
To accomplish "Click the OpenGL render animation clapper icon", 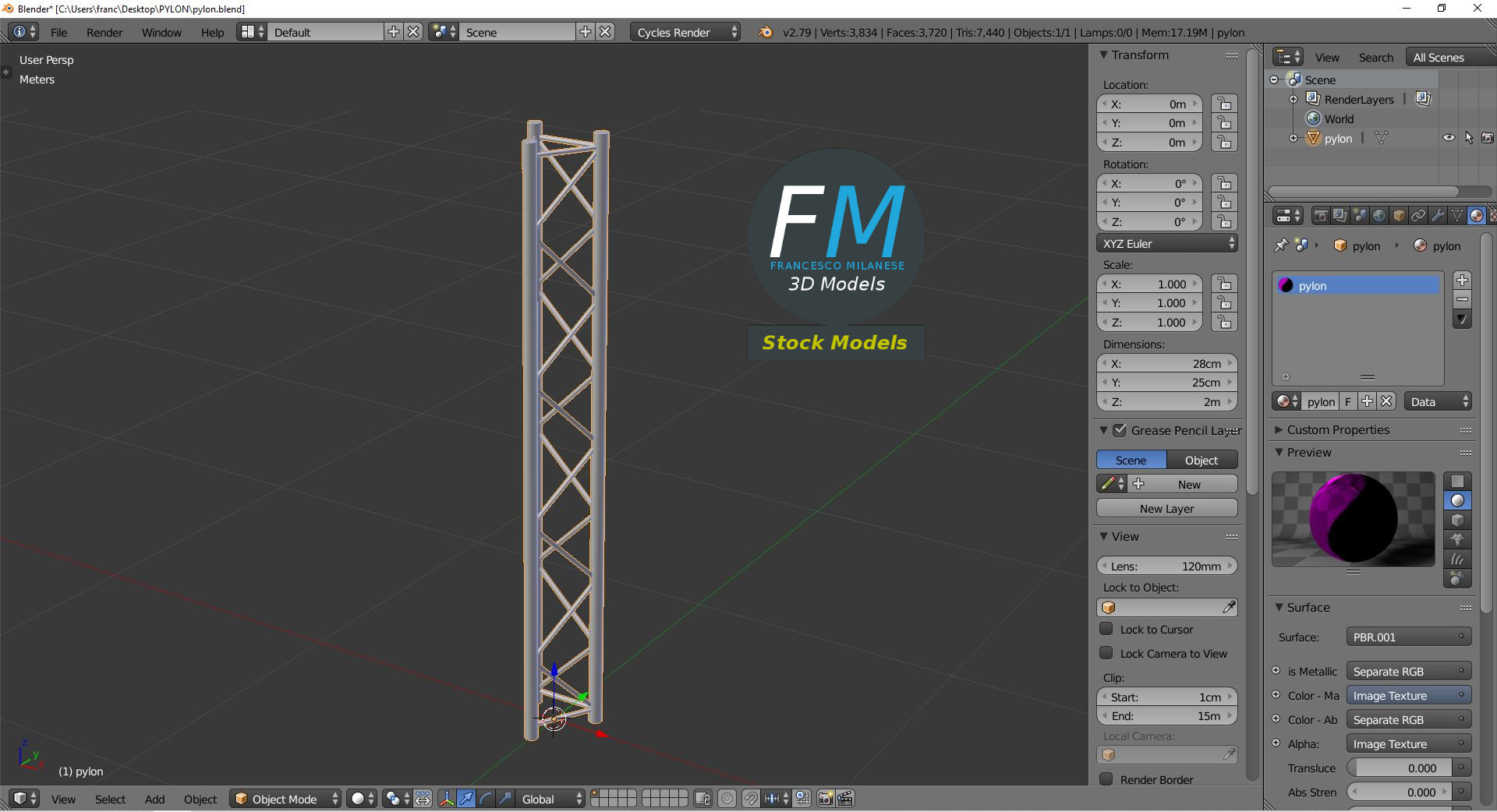I will (x=845, y=799).
